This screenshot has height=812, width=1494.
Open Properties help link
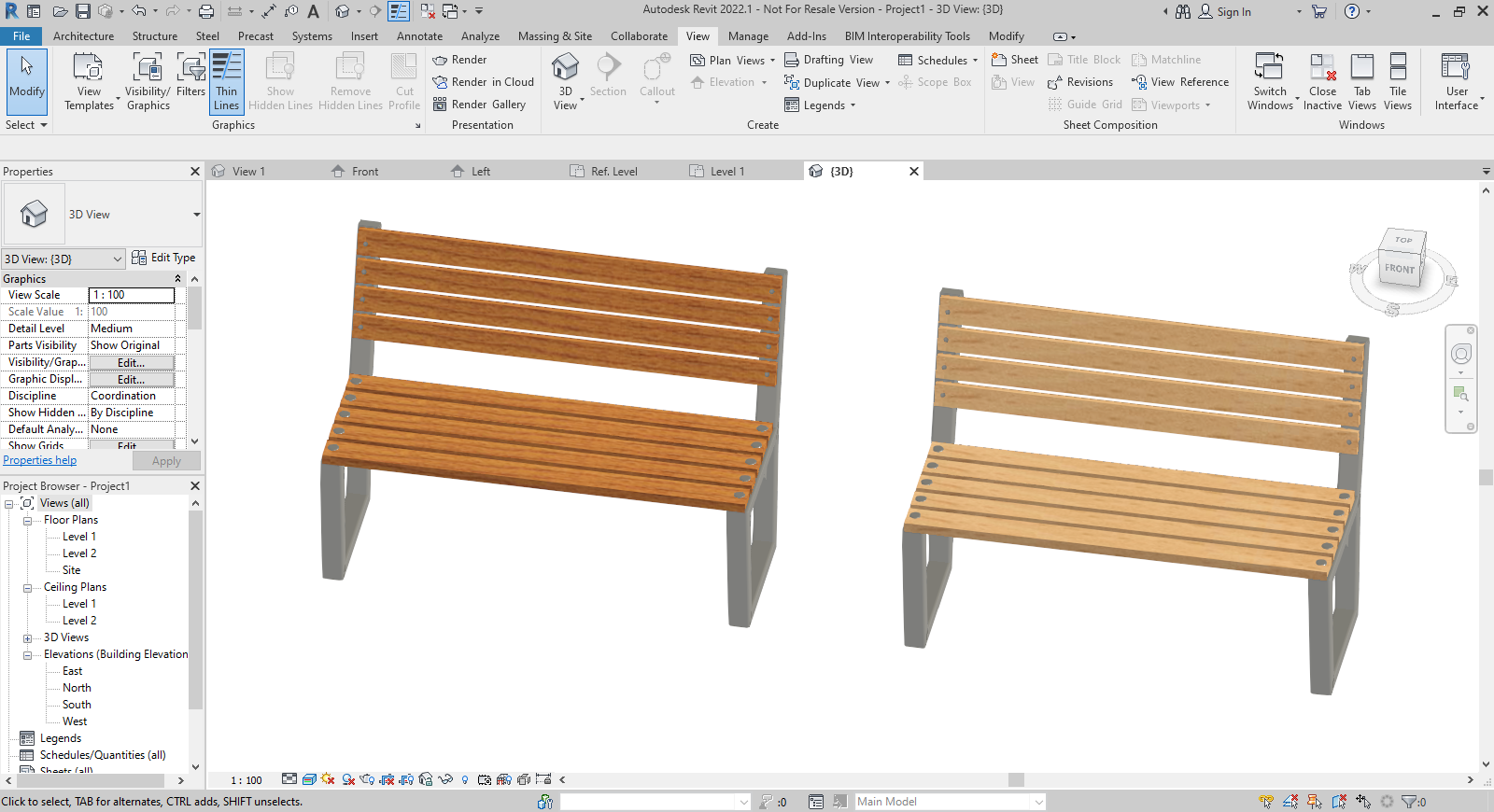pyautogui.click(x=40, y=460)
